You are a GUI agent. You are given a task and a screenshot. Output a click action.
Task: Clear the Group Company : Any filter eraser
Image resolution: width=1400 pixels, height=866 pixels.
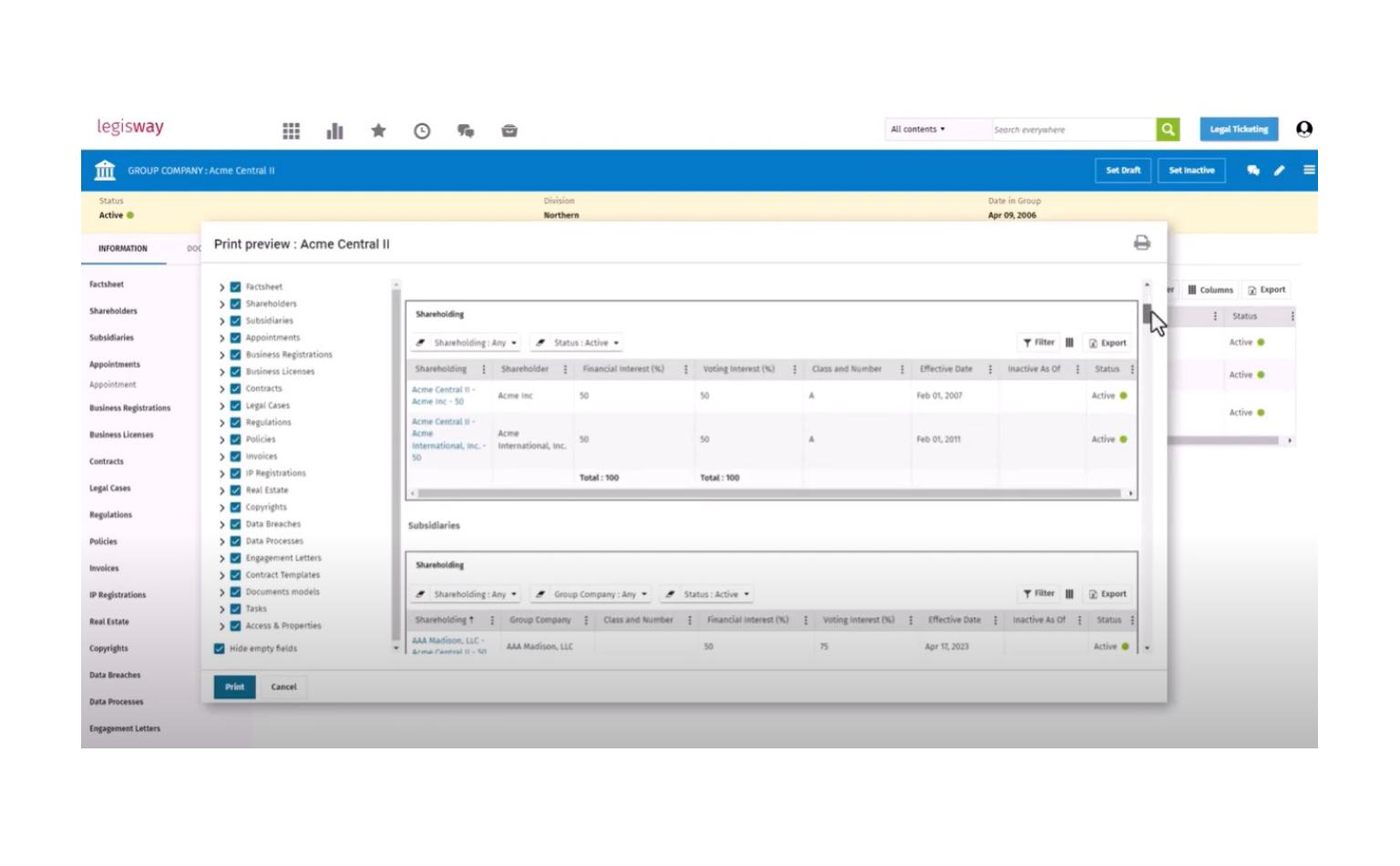(540, 593)
